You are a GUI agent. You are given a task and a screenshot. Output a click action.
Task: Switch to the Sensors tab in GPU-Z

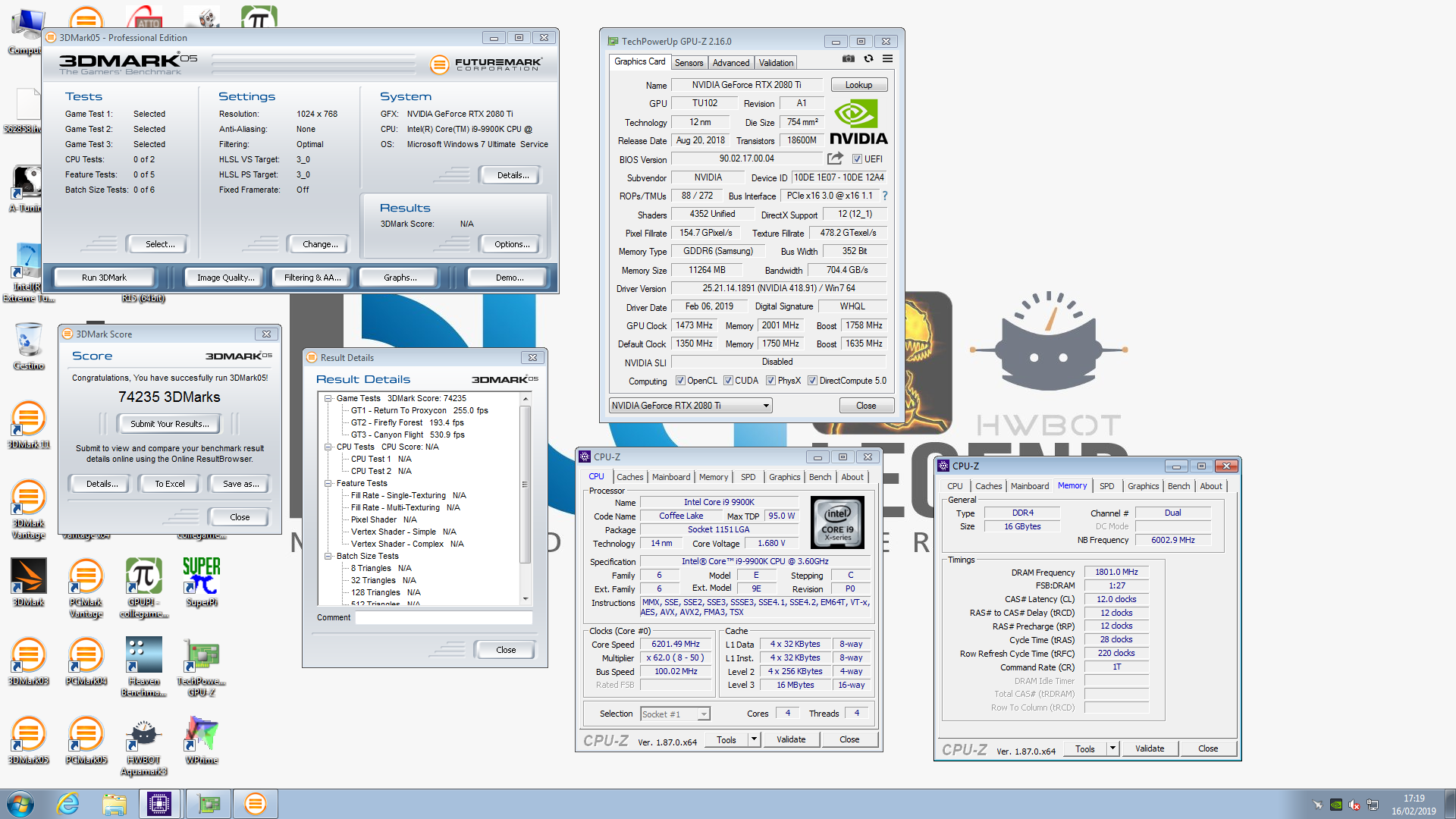pyautogui.click(x=689, y=63)
